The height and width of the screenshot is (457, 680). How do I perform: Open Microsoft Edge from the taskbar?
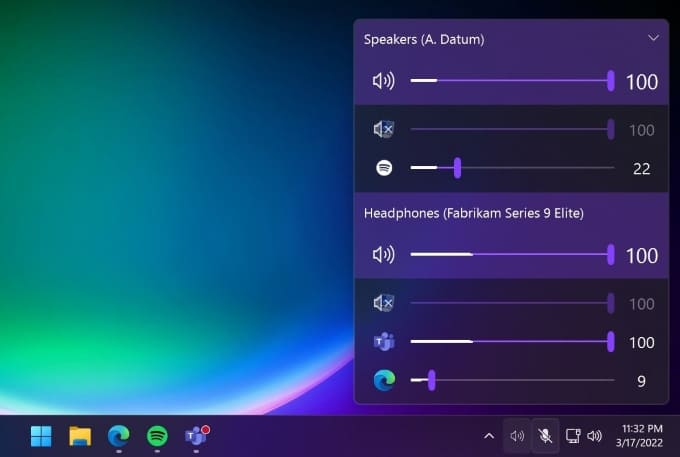118,436
